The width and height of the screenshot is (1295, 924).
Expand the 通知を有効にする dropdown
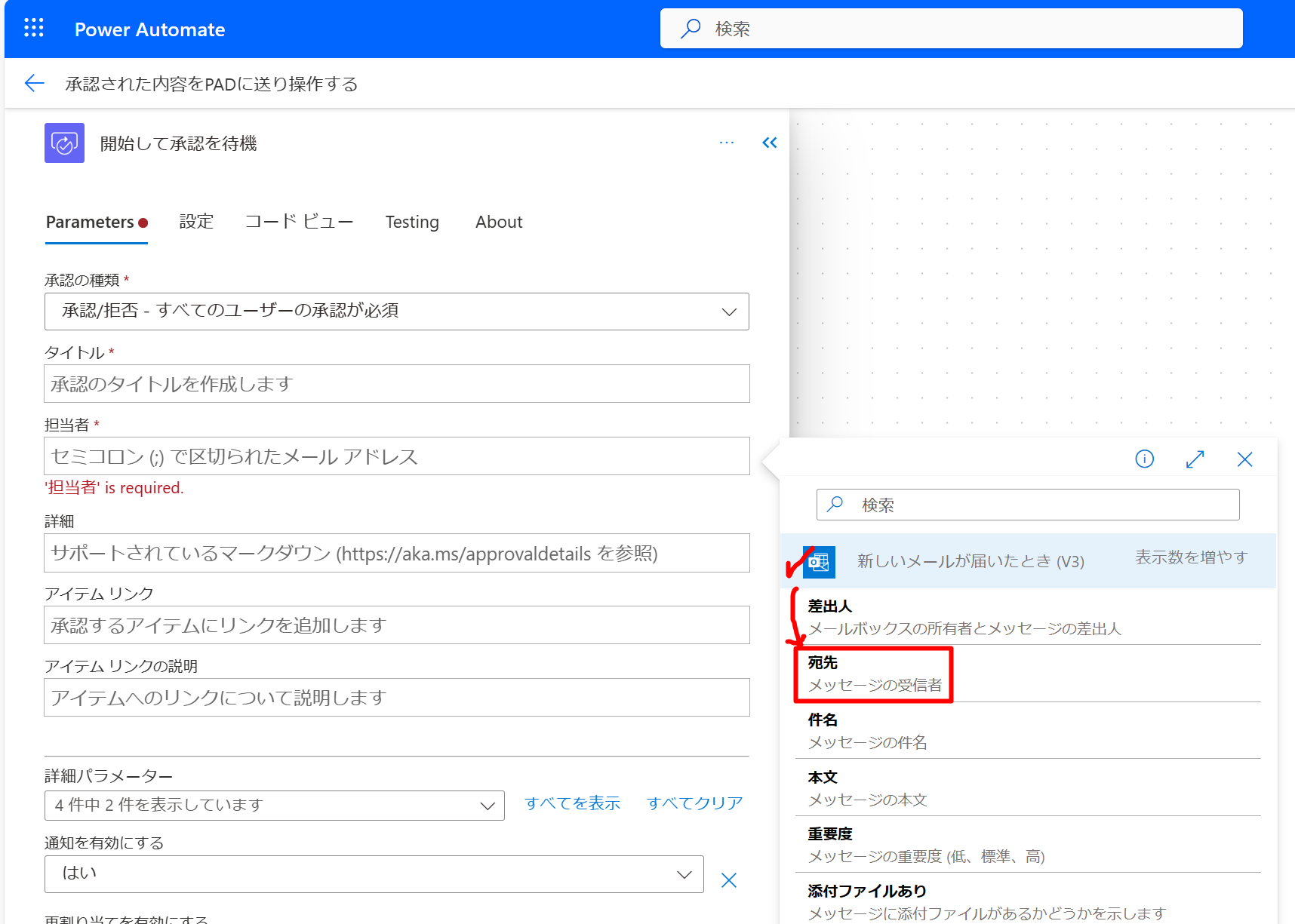click(x=374, y=874)
